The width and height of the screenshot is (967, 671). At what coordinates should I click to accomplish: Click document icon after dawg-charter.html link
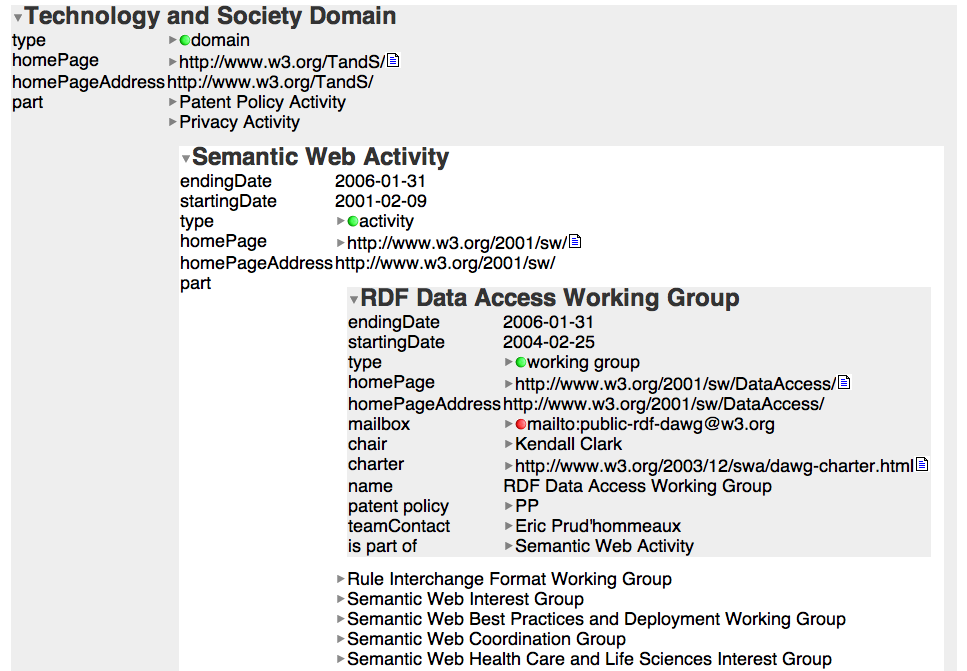click(922, 465)
